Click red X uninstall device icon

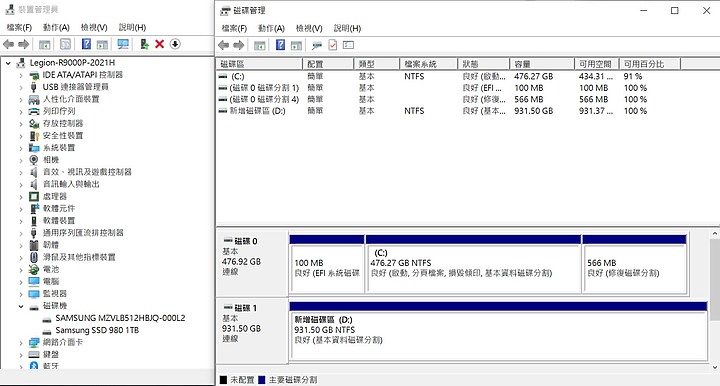pyautogui.click(x=159, y=44)
